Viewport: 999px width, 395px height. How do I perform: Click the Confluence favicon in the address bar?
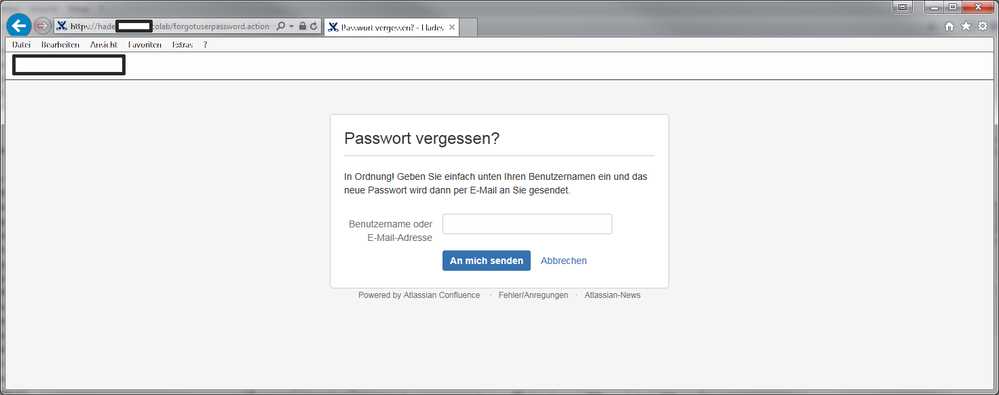(62, 27)
